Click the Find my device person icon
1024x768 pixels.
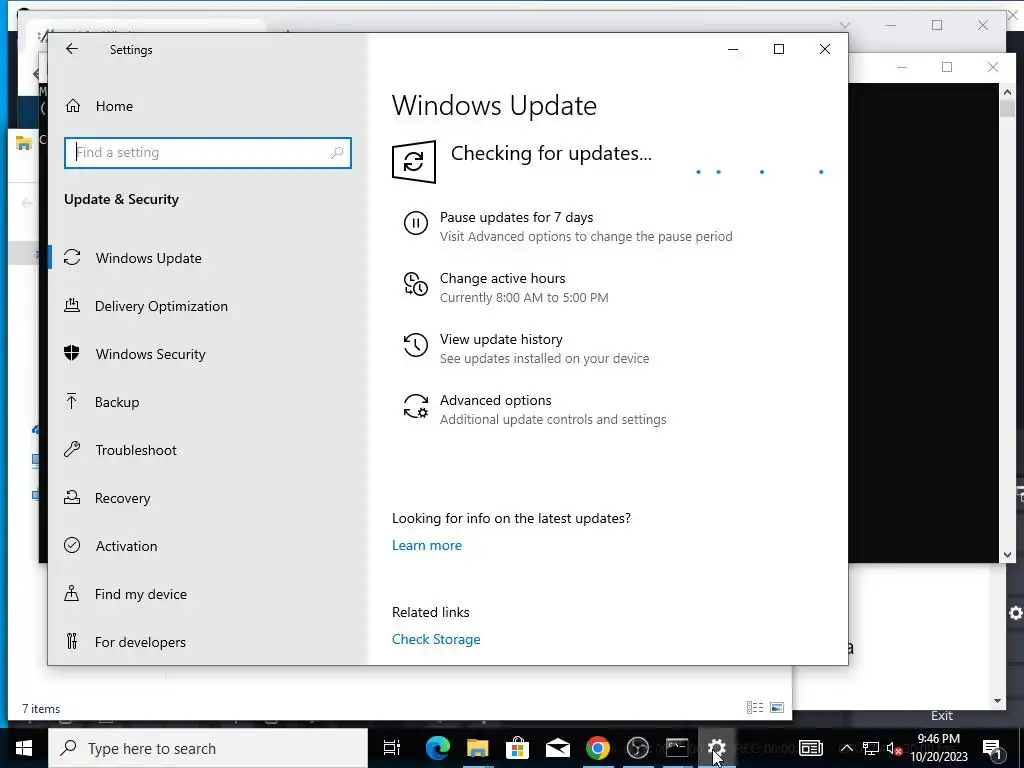(72, 593)
